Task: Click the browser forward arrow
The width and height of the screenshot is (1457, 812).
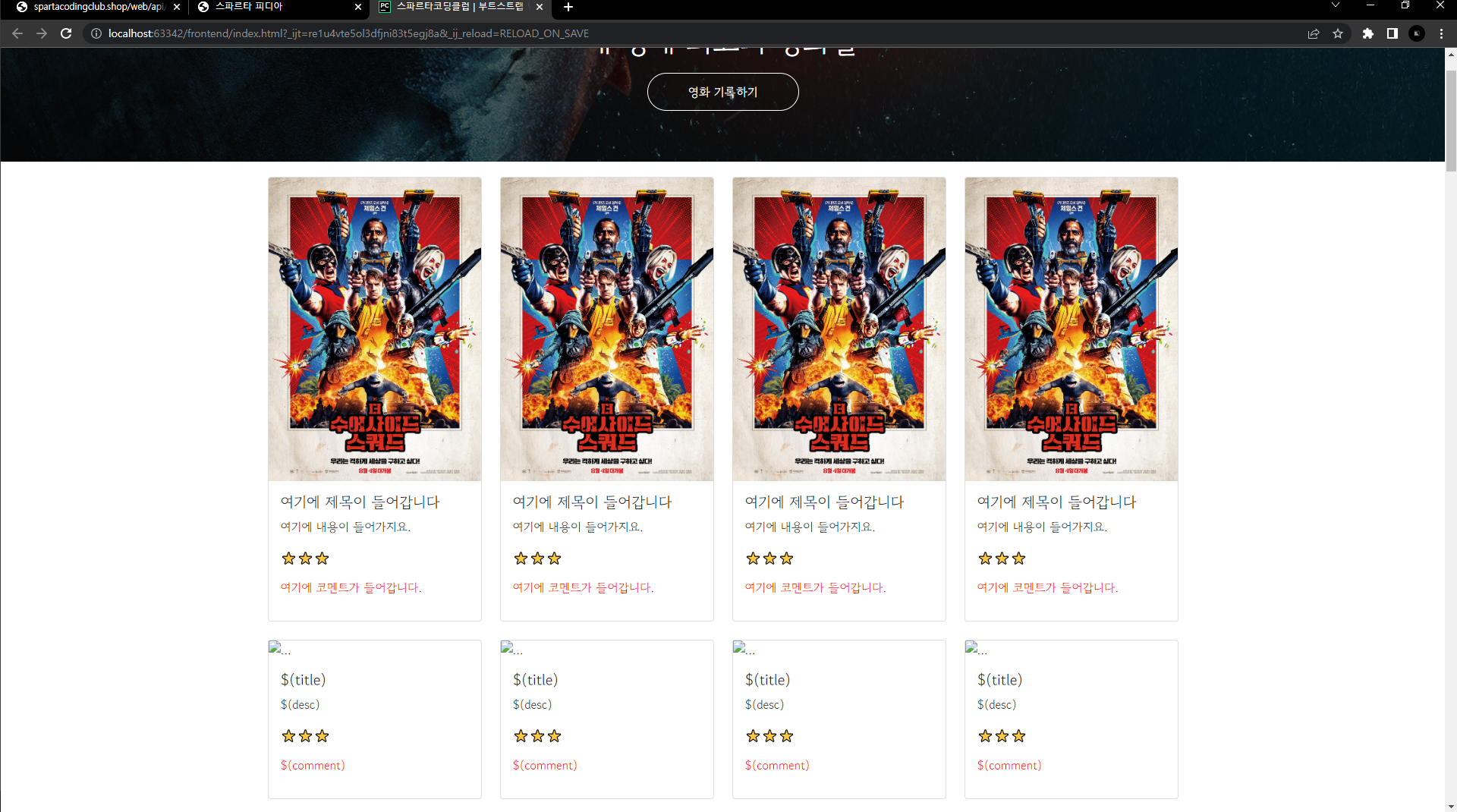Action: (x=42, y=33)
